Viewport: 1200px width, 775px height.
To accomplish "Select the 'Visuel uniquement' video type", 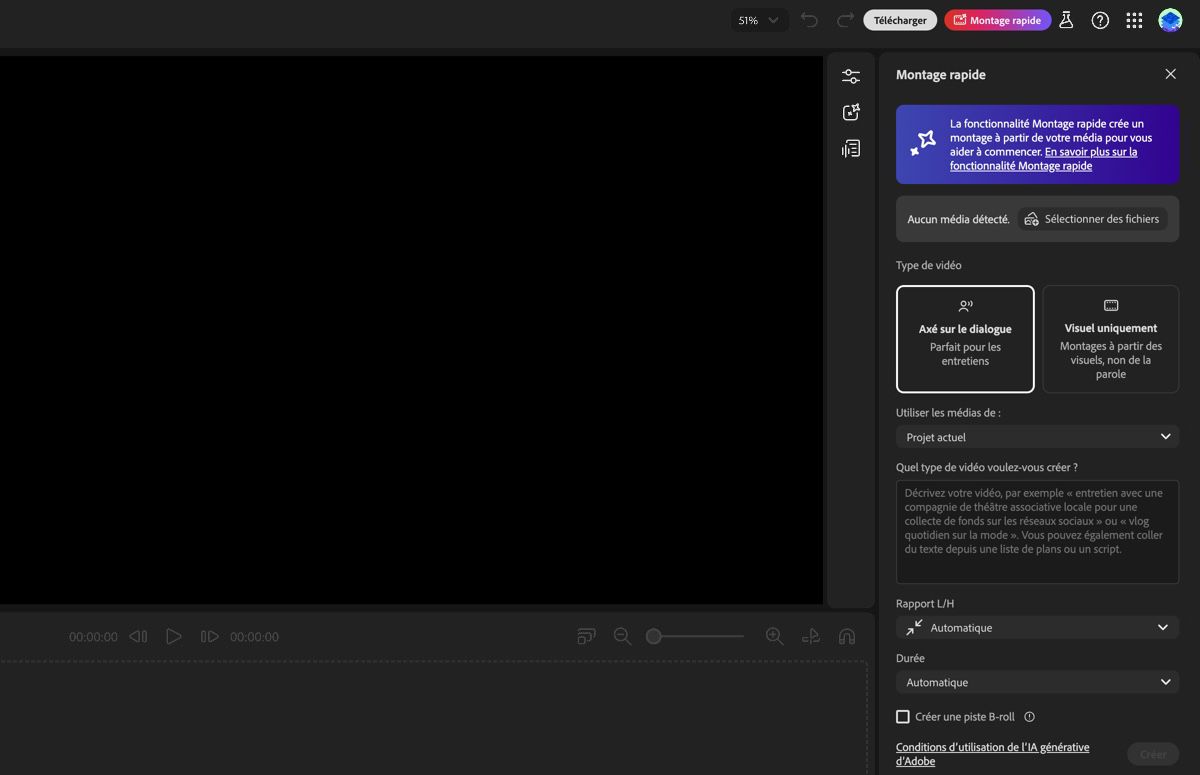I will tap(1111, 339).
